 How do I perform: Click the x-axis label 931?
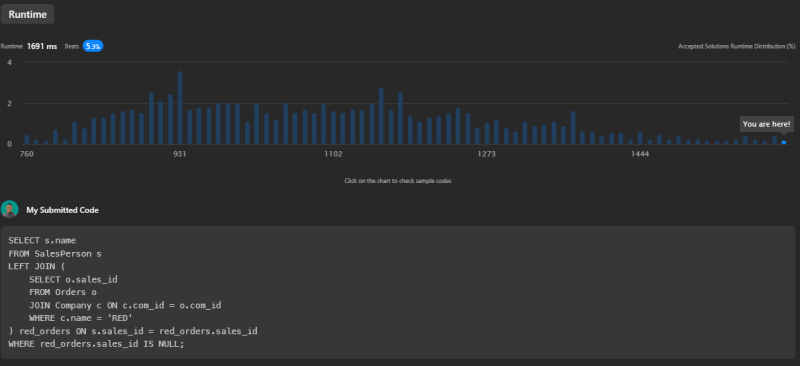point(180,154)
